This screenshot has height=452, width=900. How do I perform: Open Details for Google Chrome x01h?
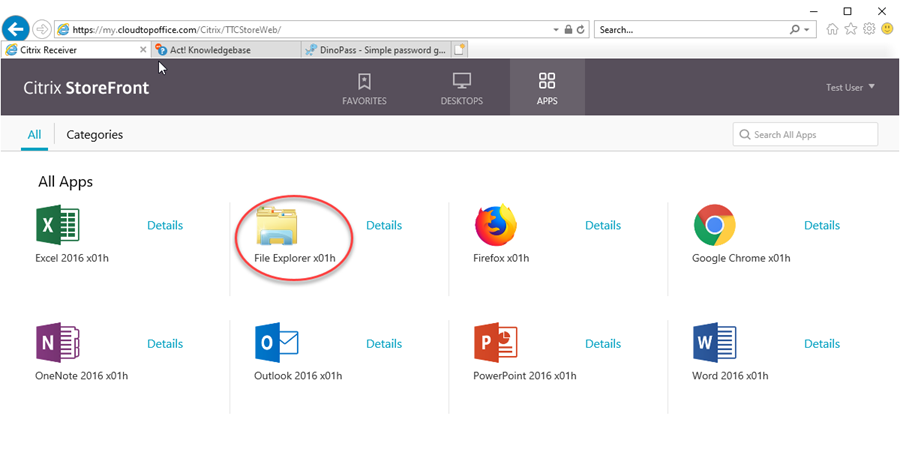click(x=822, y=225)
